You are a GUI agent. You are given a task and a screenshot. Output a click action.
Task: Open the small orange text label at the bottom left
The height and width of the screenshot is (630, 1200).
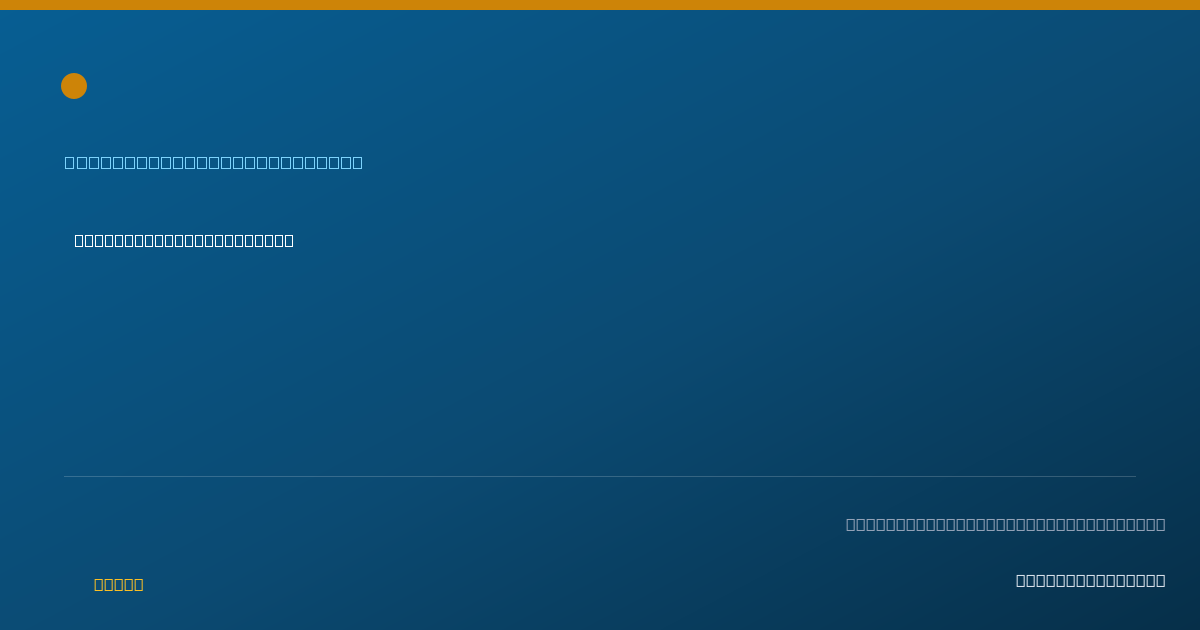click(x=119, y=584)
